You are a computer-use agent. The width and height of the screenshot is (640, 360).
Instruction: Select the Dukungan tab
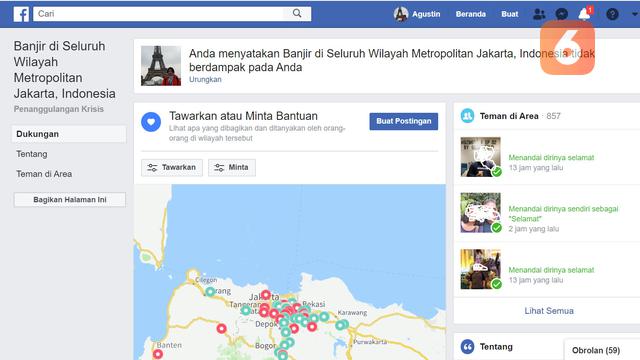[69, 134]
